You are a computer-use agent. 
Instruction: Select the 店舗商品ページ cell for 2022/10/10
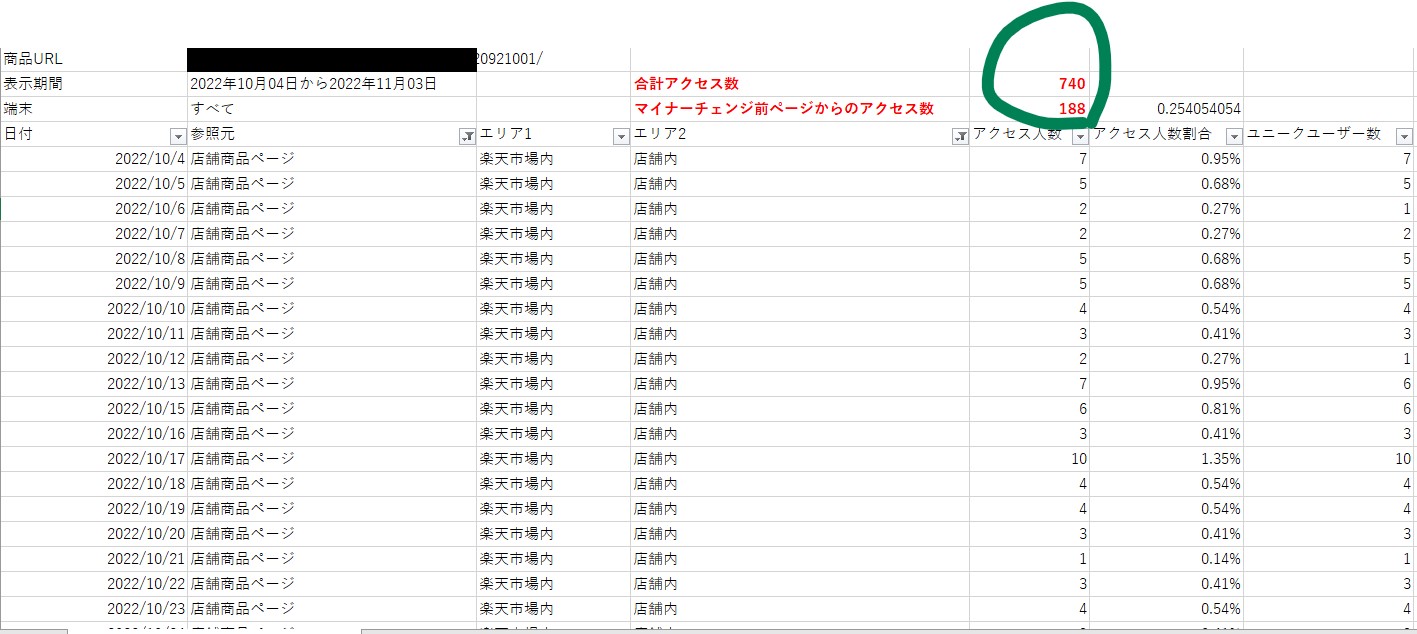click(x=331, y=309)
